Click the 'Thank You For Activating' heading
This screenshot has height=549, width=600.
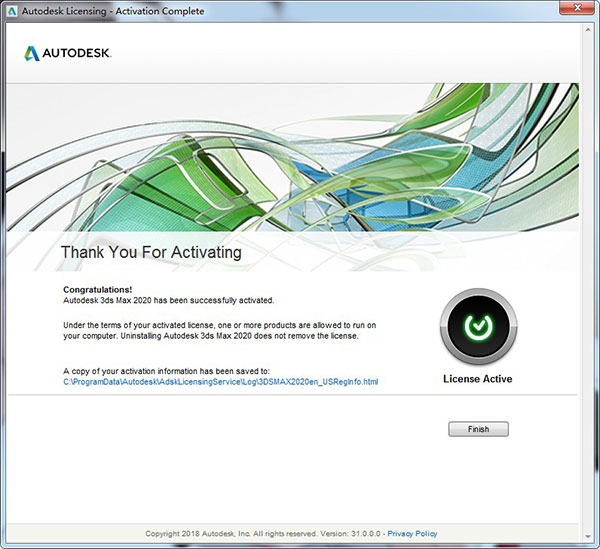pyautogui.click(x=151, y=252)
